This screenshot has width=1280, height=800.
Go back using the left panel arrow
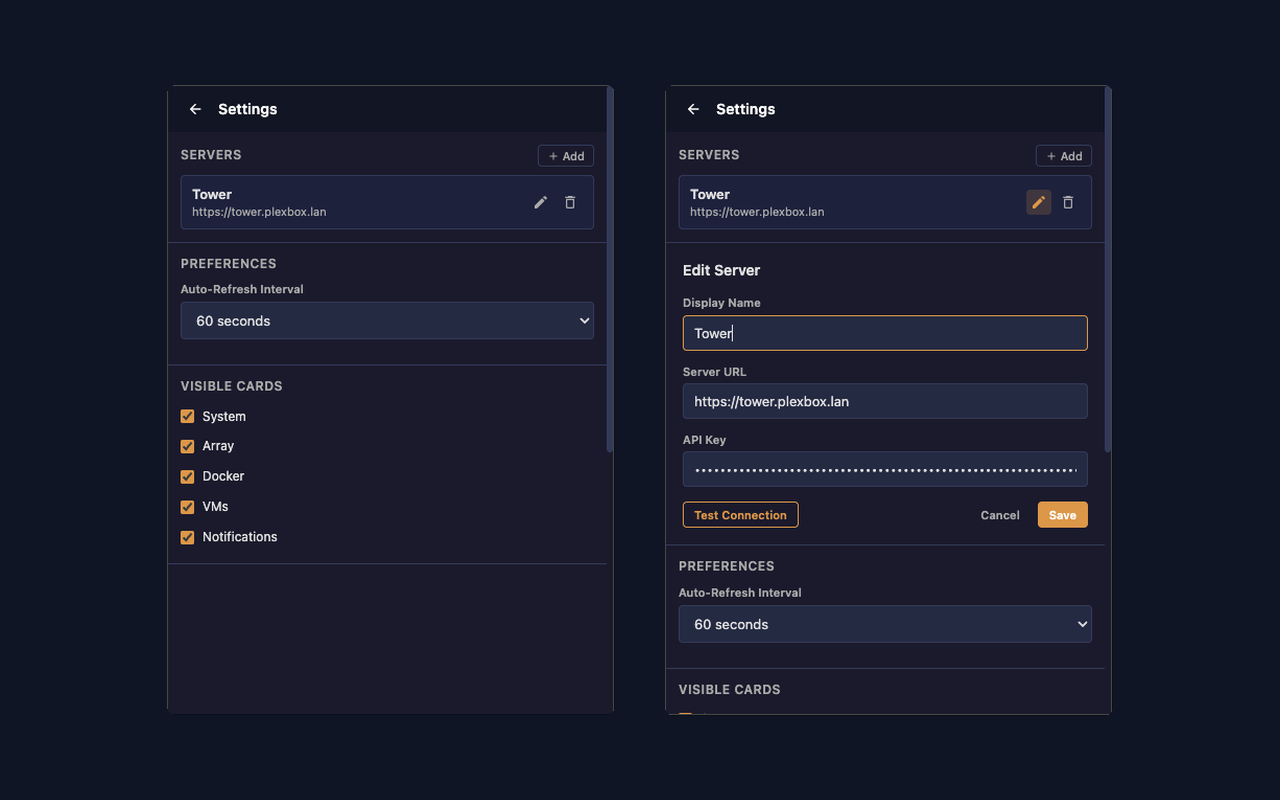[195, 109]
